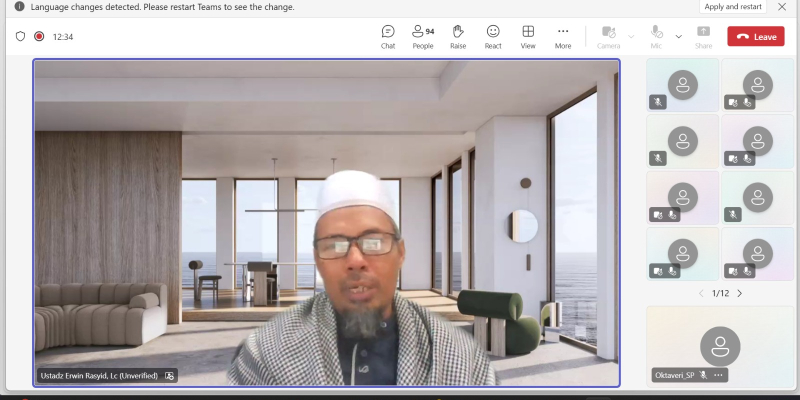Click the meeting timer 12:34

pyautogui.click(x=63, y=37)
